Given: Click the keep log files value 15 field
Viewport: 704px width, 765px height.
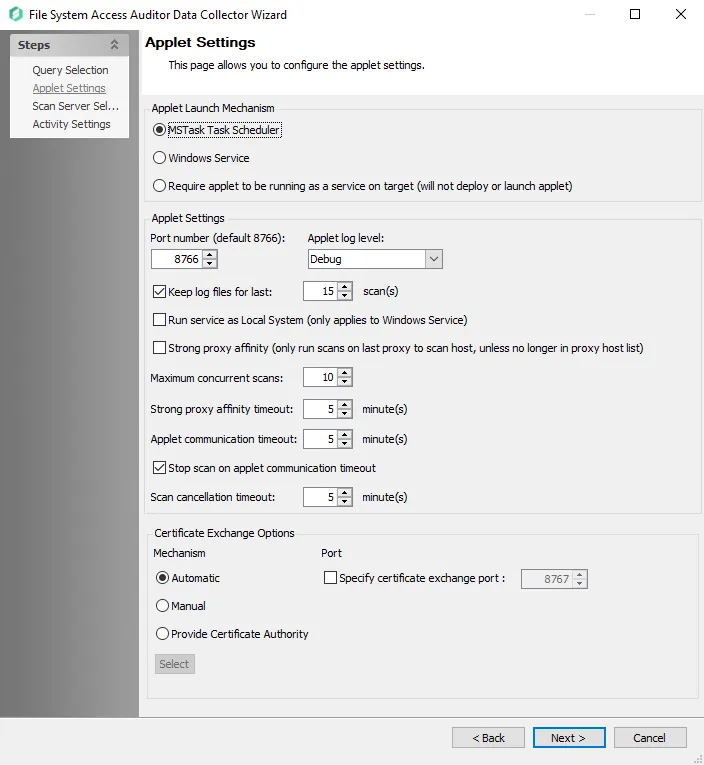Looking at the screenshot, I should (x=320, y=291).
